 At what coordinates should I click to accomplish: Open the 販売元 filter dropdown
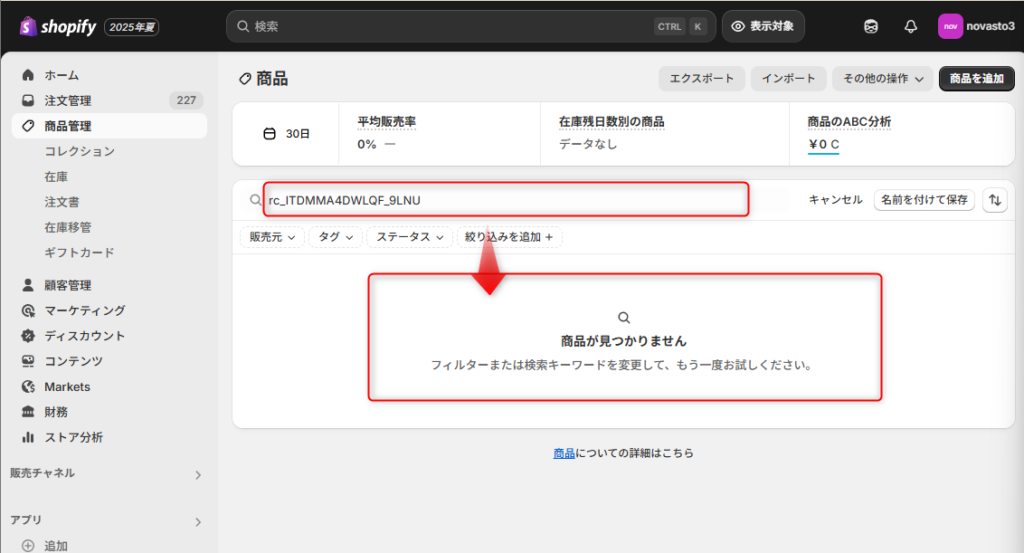click(x=272, y=237)
